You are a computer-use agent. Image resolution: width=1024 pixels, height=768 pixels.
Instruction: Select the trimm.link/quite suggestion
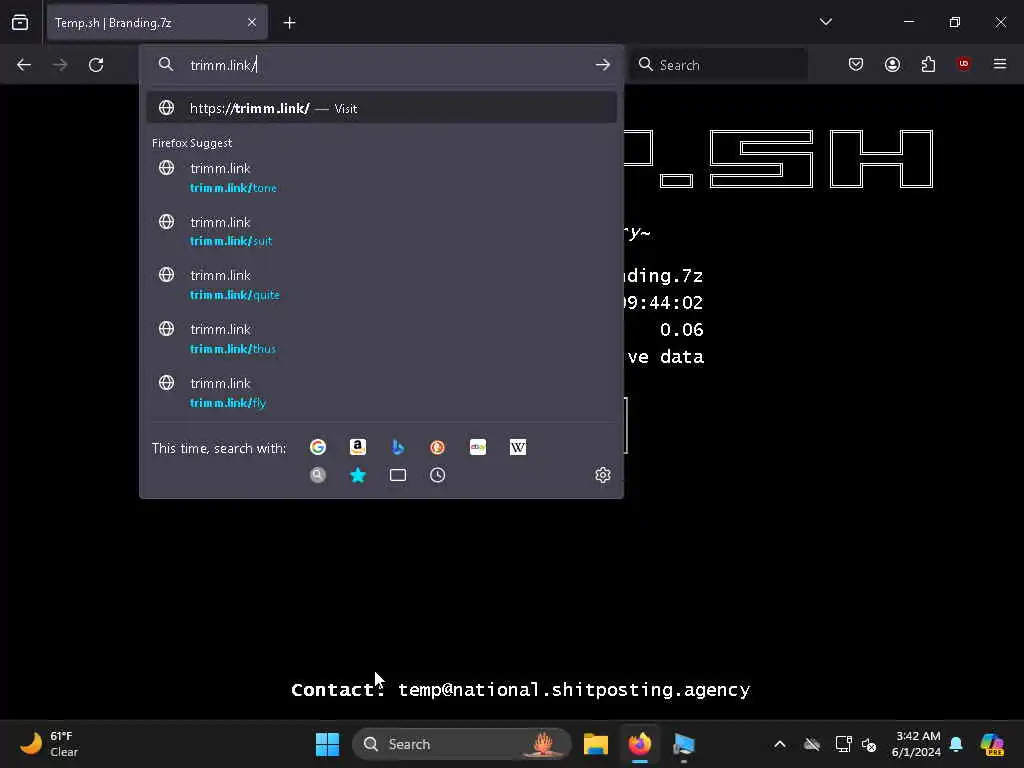click(381, 285)
